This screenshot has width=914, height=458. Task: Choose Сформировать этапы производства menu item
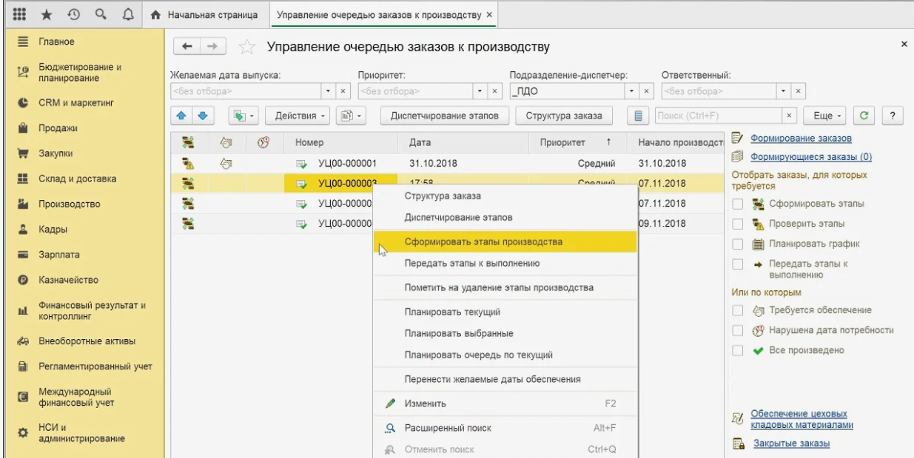pyautogui.click(x=505, y=242)
